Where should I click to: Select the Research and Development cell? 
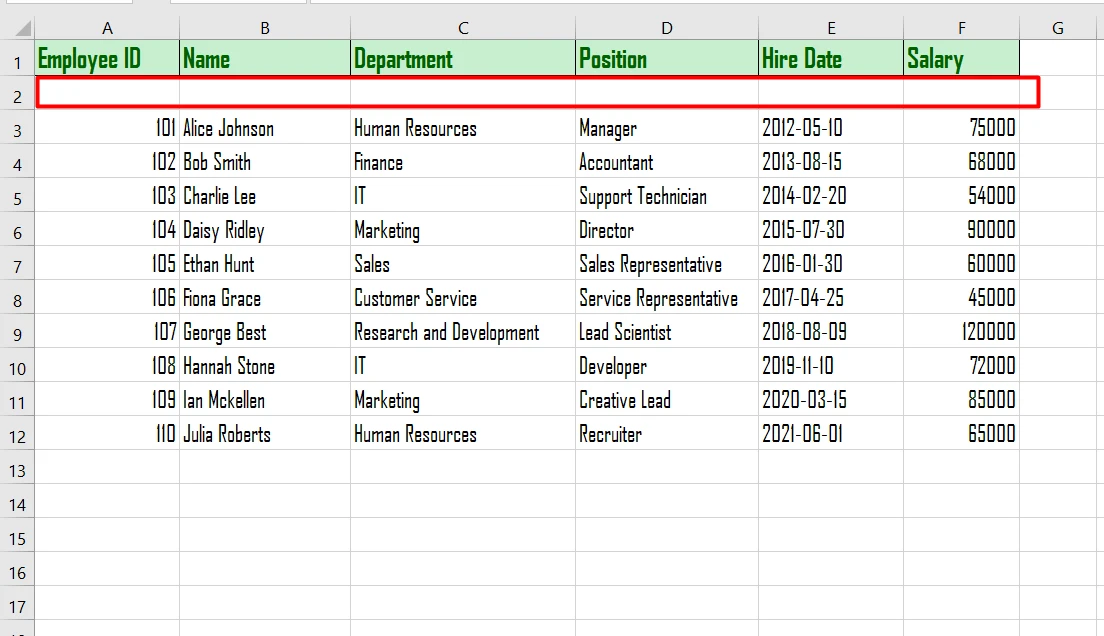click(x=463, y=332)
